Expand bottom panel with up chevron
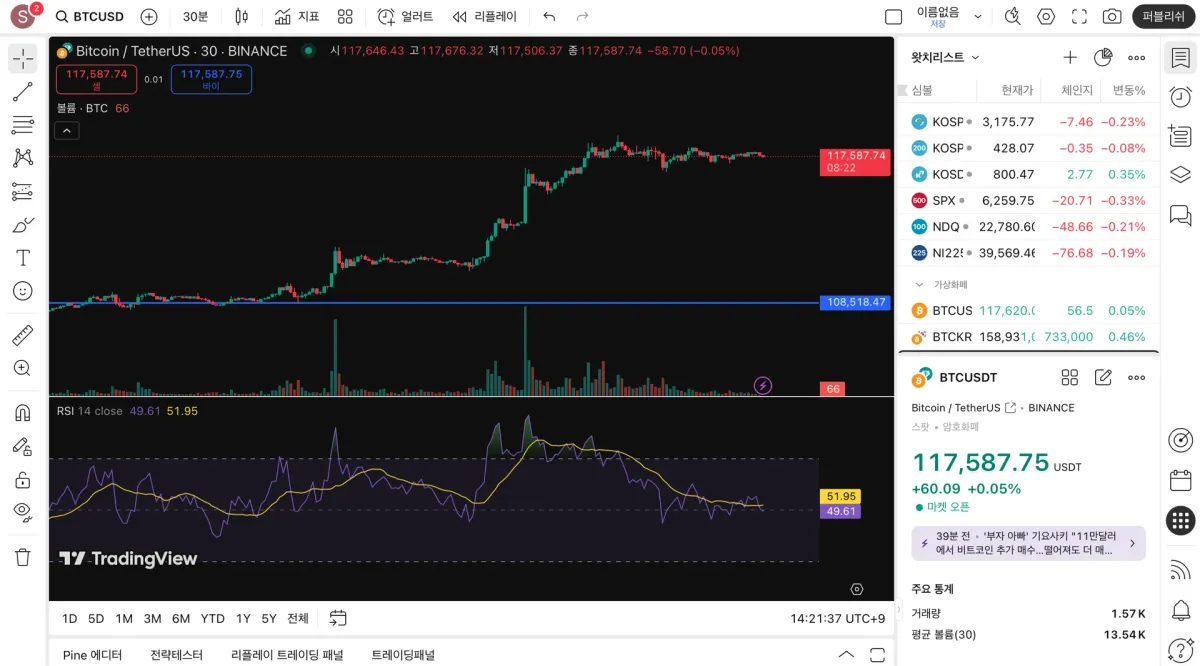Image resolution: width=1200 pixels, height=666 pixels. coord(846,655)
